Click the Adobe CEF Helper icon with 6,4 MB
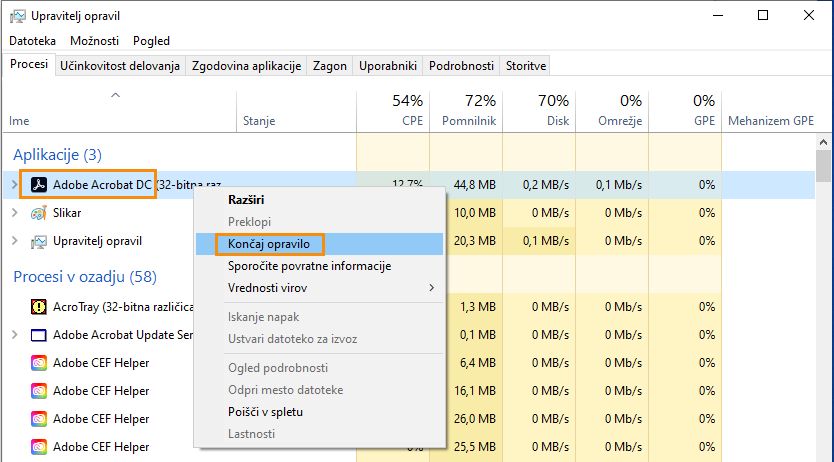 tap(38, 363)
